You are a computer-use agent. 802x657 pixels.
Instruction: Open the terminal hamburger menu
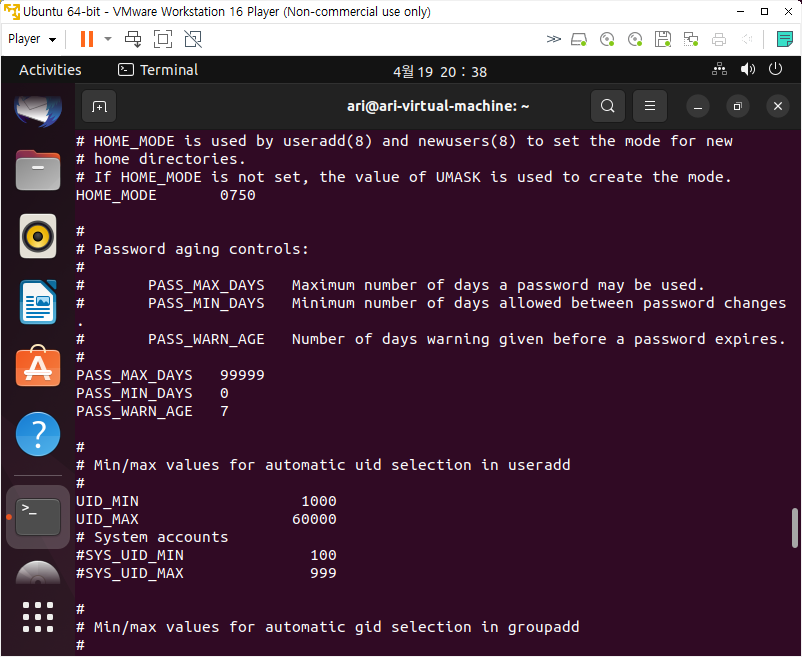point(650,106)
